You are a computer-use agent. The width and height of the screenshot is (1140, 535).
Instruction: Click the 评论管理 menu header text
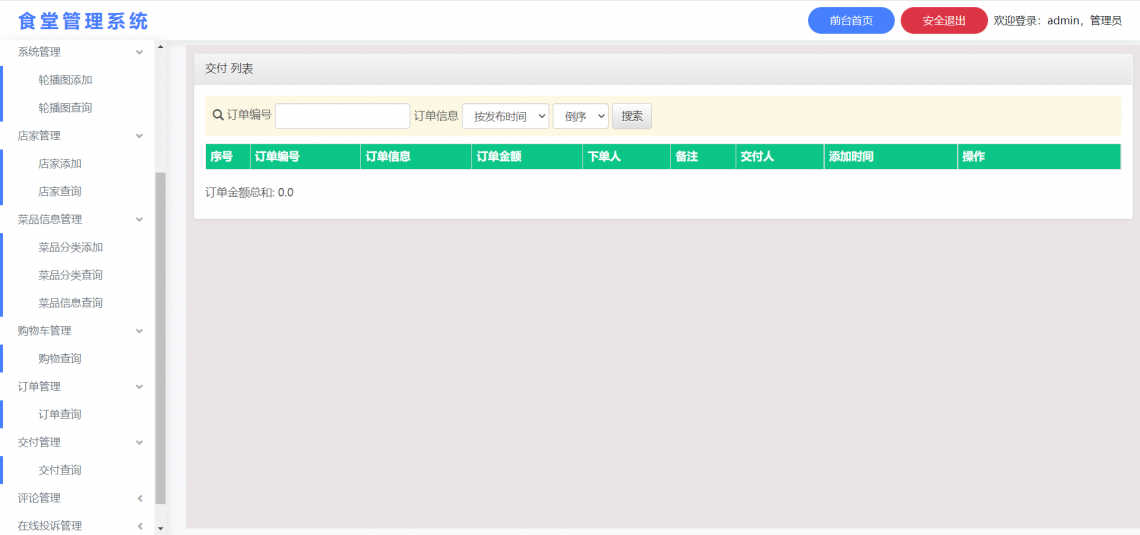click(x=39, y=498)
